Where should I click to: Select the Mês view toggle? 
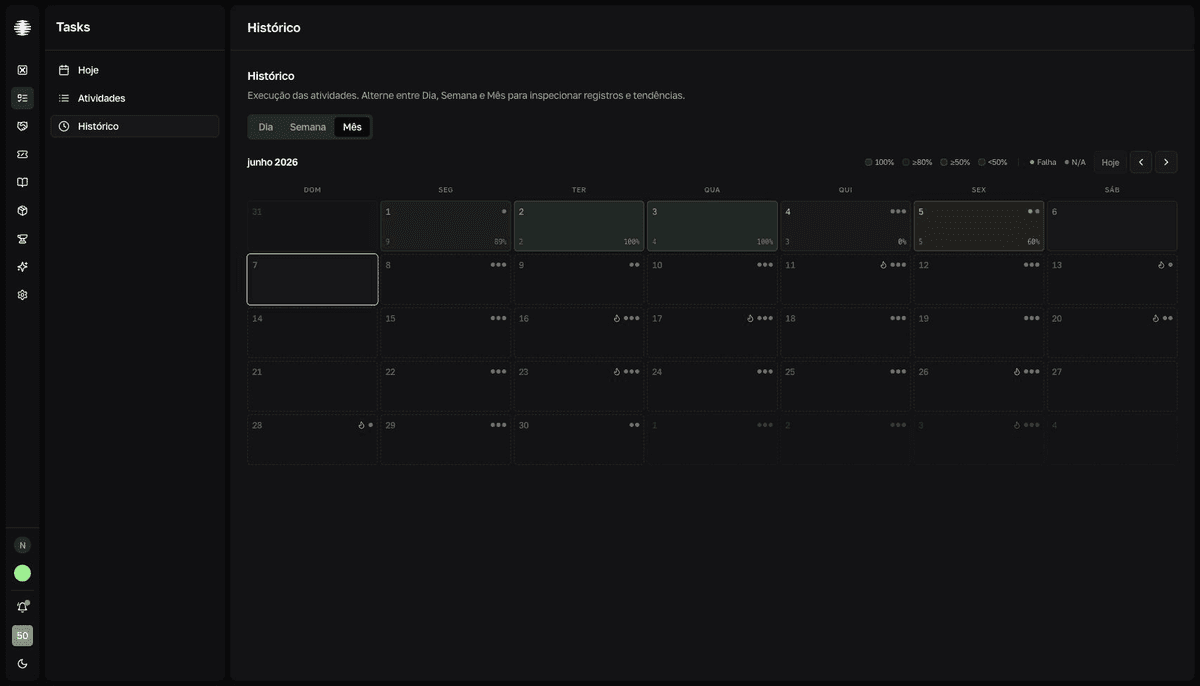coord(352,127)
